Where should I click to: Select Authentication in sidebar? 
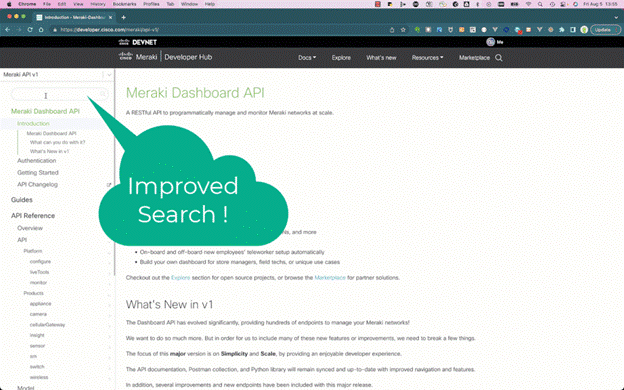37,161
